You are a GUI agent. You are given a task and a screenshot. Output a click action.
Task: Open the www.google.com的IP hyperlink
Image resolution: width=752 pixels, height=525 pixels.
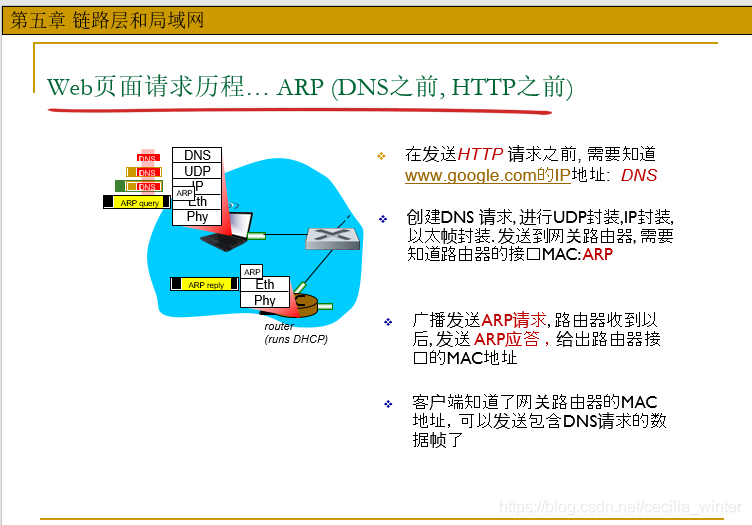click(x=488, y=175)
